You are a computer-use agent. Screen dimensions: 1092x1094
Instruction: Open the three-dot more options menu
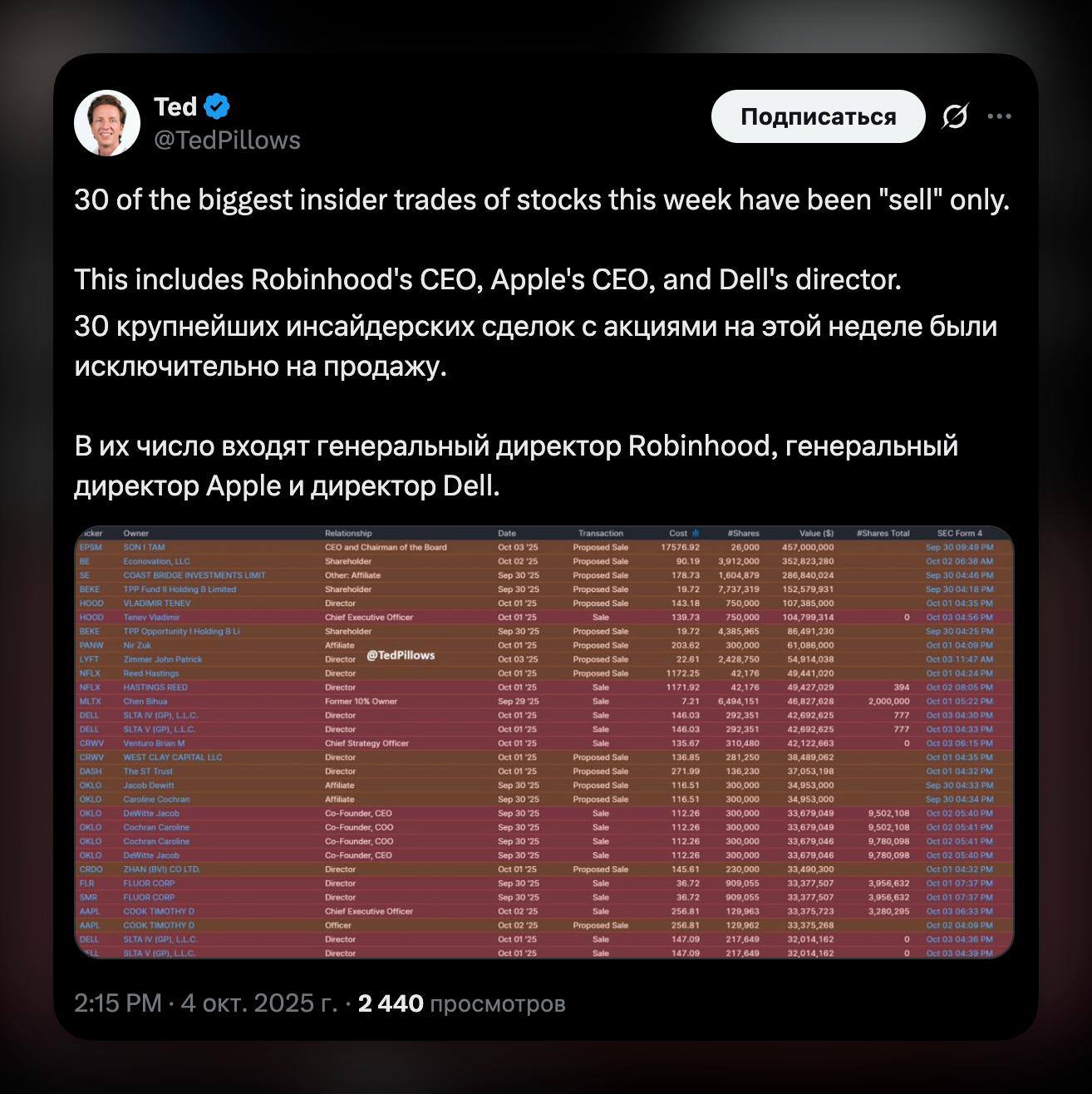(x=999, y=117)
